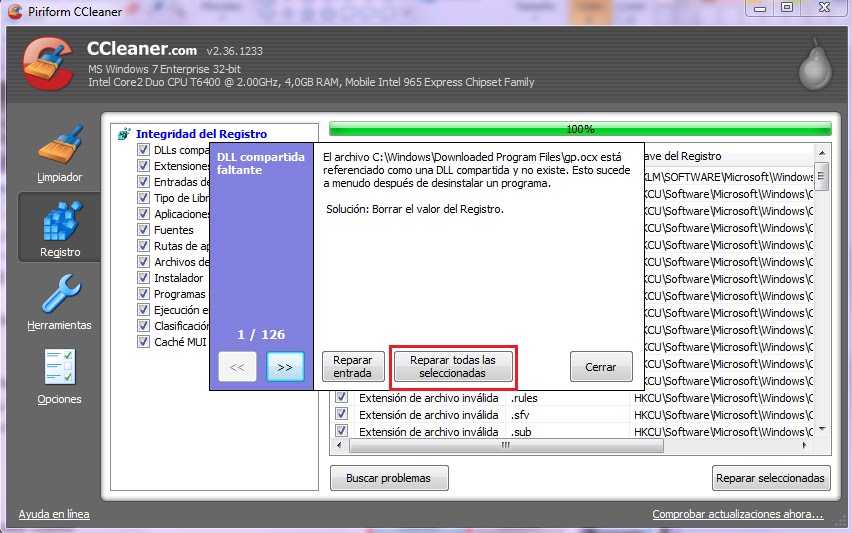This screenshot has height=533, width=852.
Task: Click Solución: Borrar el valor text
Action: [x=415, y=209]
